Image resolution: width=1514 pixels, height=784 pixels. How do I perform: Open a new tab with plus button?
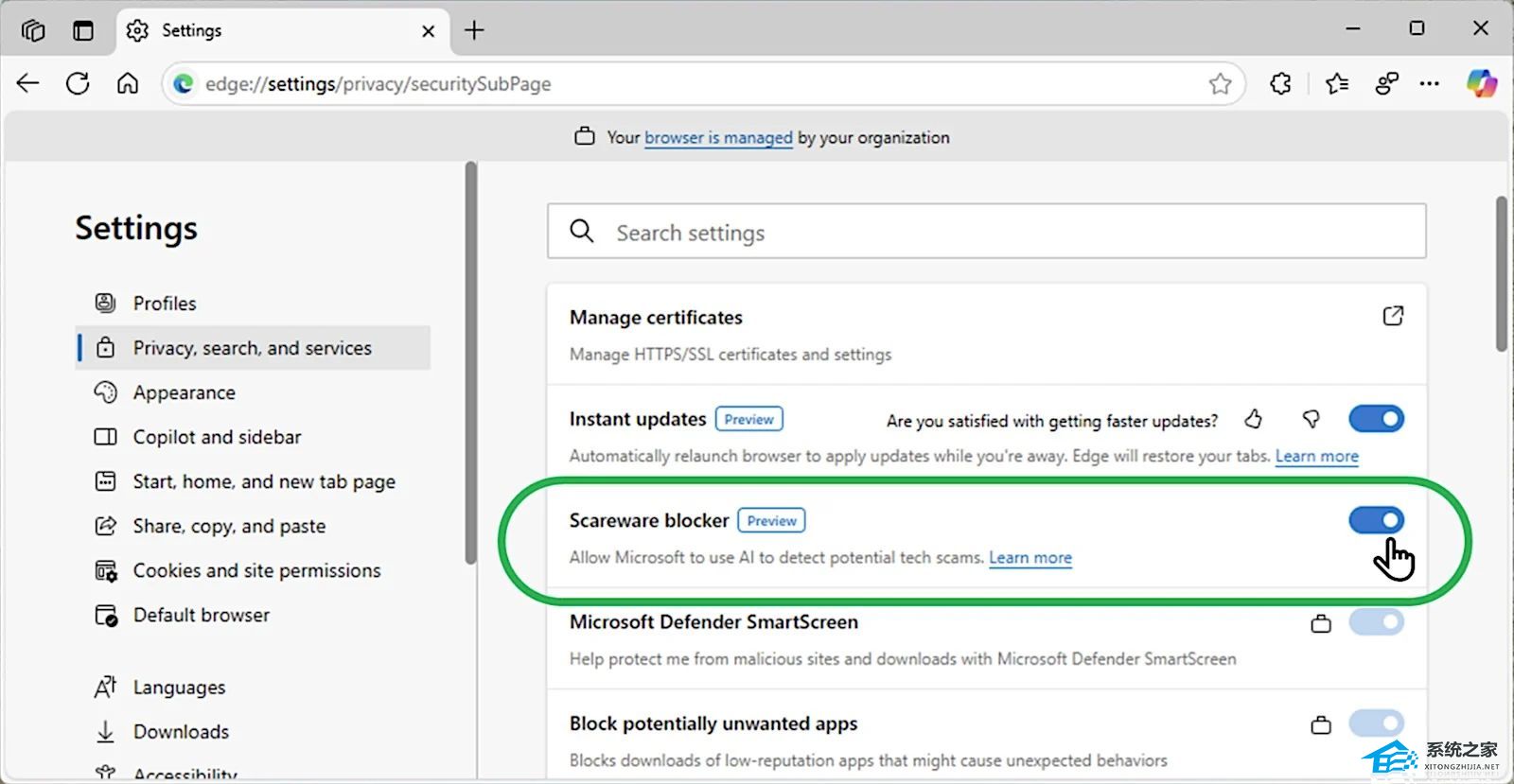(x=474, y=30)
